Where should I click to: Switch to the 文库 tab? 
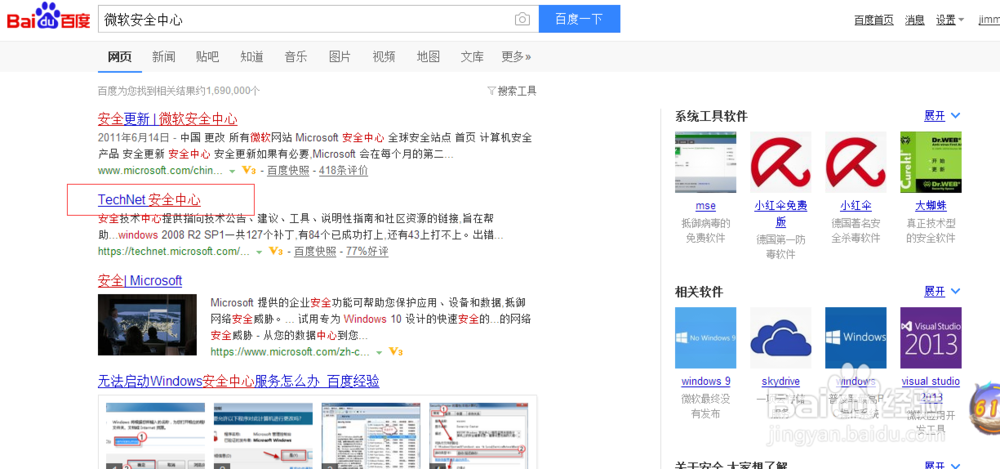[x=472, y=57]
